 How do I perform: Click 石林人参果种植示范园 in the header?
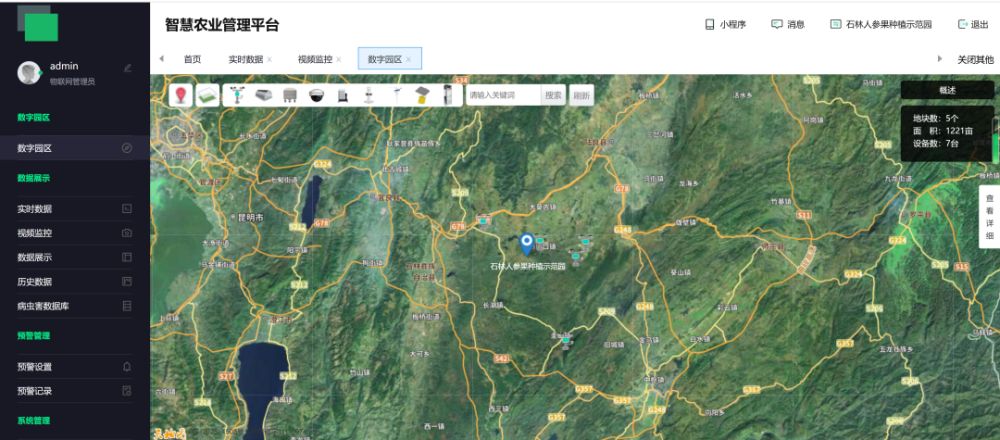(881, 24)
